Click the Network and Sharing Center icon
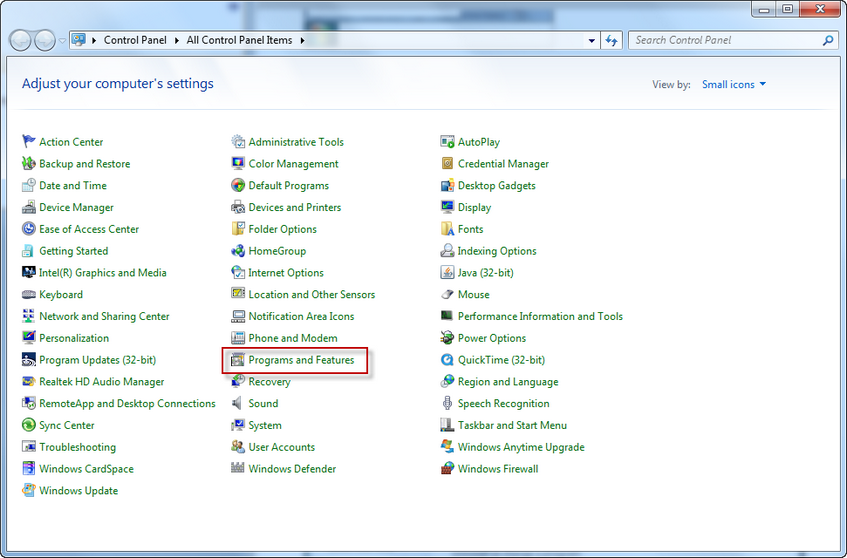Image resolution: width=847 pixels, height=558 pixels. point(29,316)
